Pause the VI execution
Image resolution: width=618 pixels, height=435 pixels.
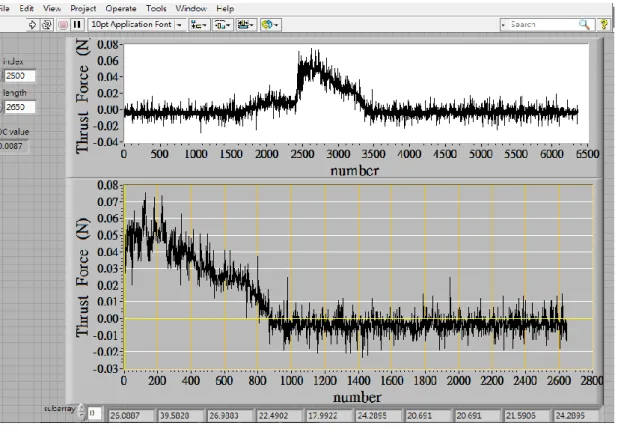77,25
